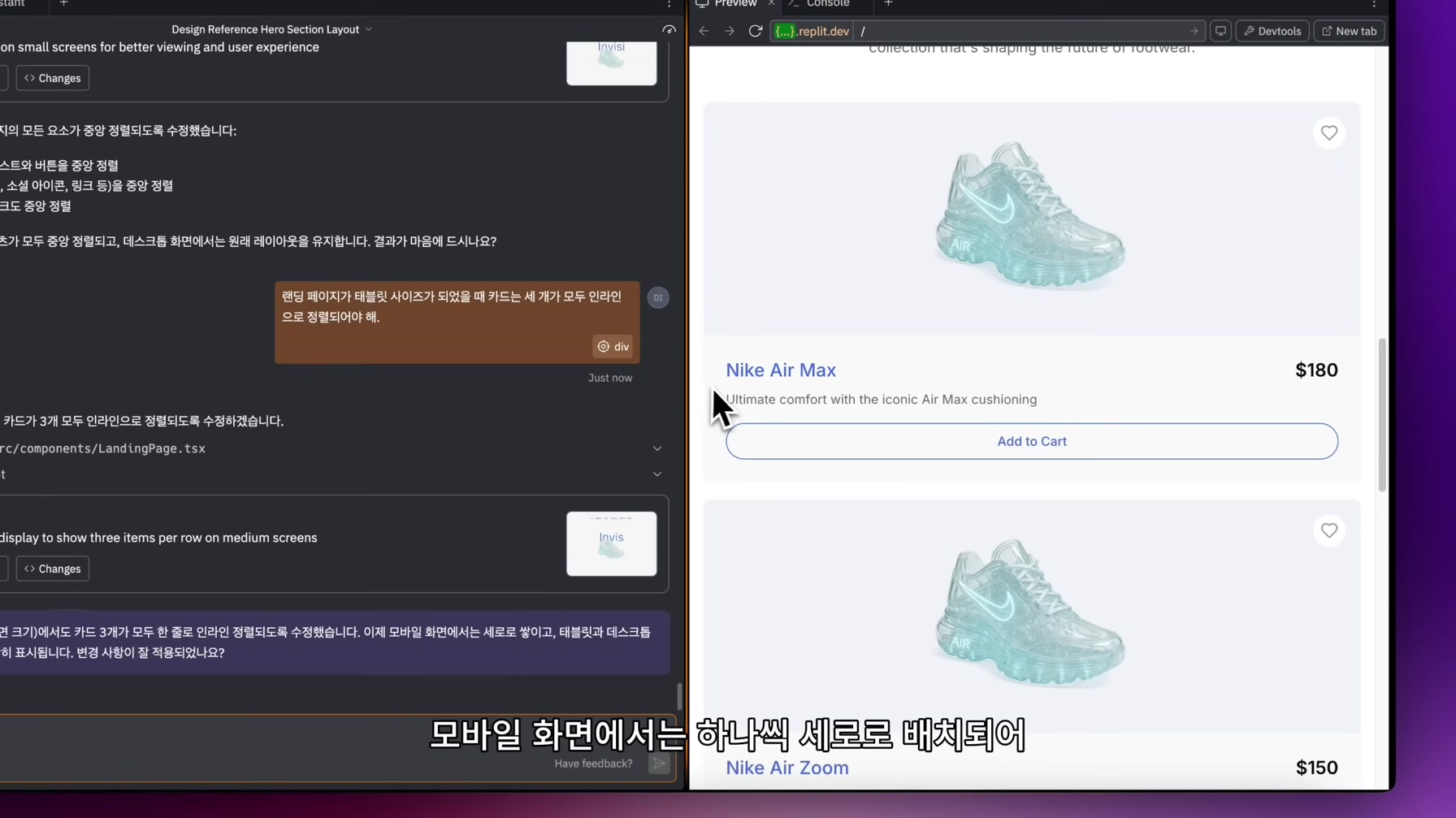This screenshot has height=818, width=1456.
Task: Click the Air Max cushioning description
Action: [882, 400]
